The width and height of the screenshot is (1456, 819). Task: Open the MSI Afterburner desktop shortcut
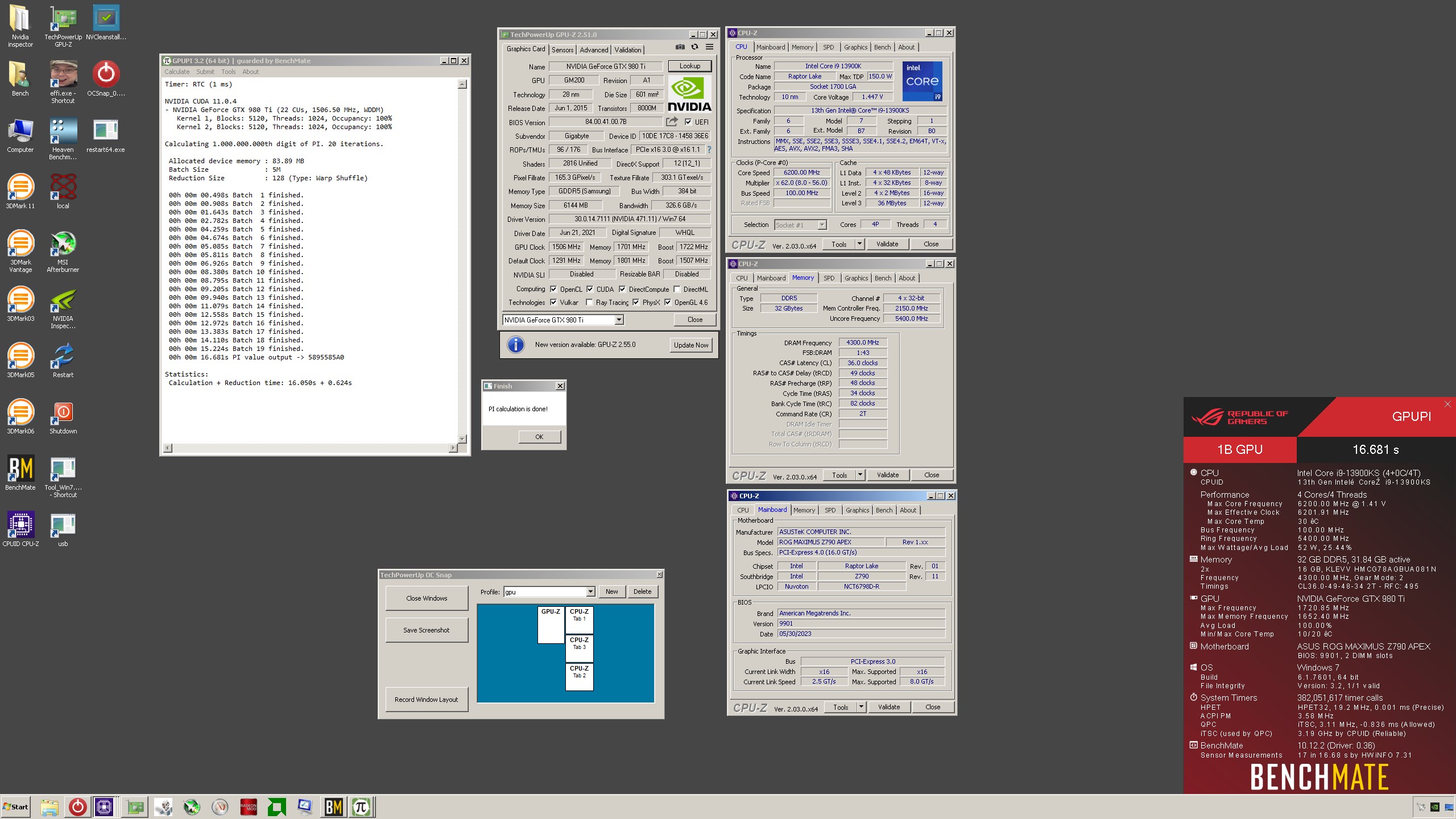point(63,251)
